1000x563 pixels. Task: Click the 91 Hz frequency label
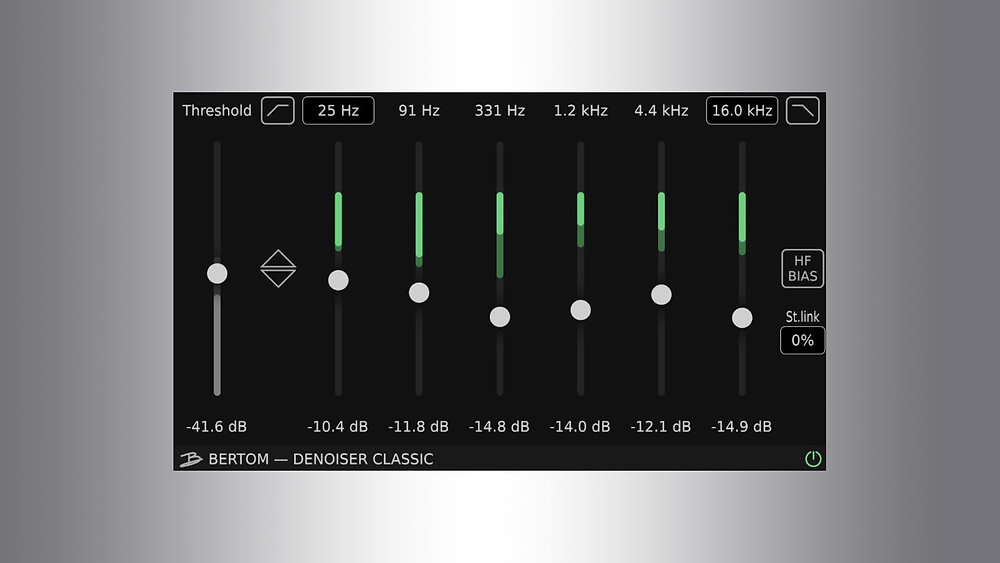419,110
